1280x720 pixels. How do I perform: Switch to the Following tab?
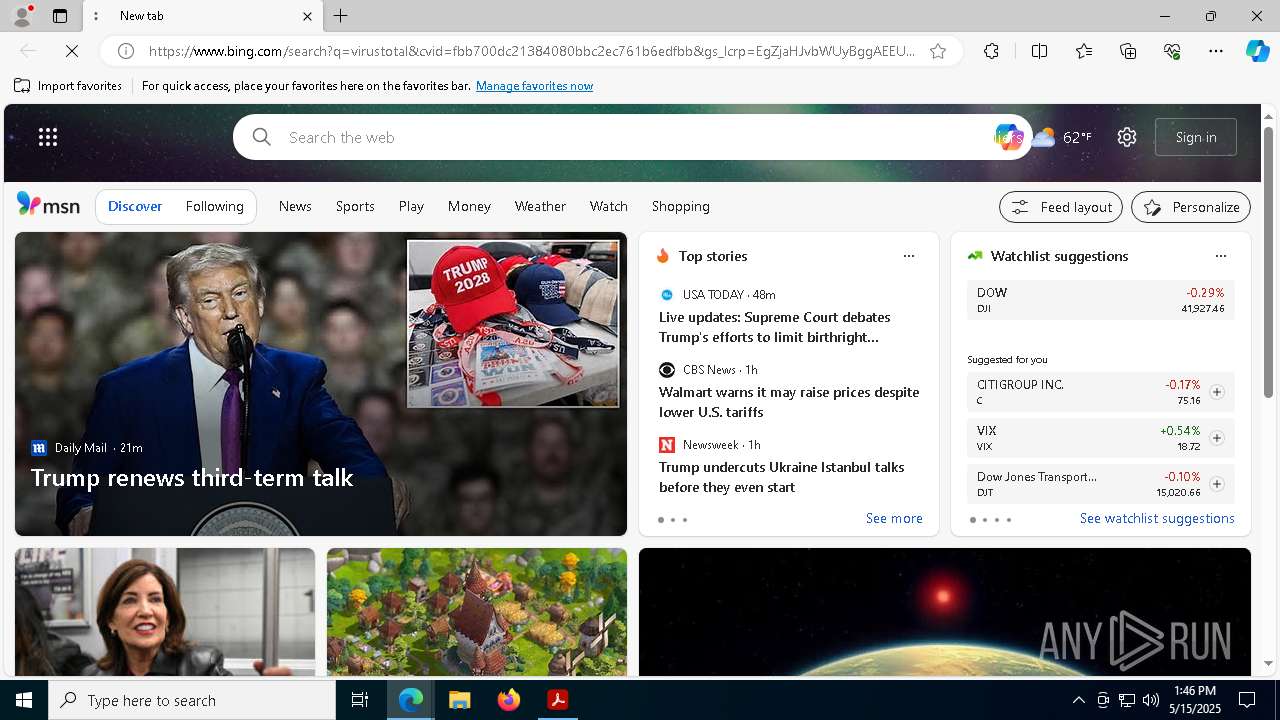click(214, 206)
